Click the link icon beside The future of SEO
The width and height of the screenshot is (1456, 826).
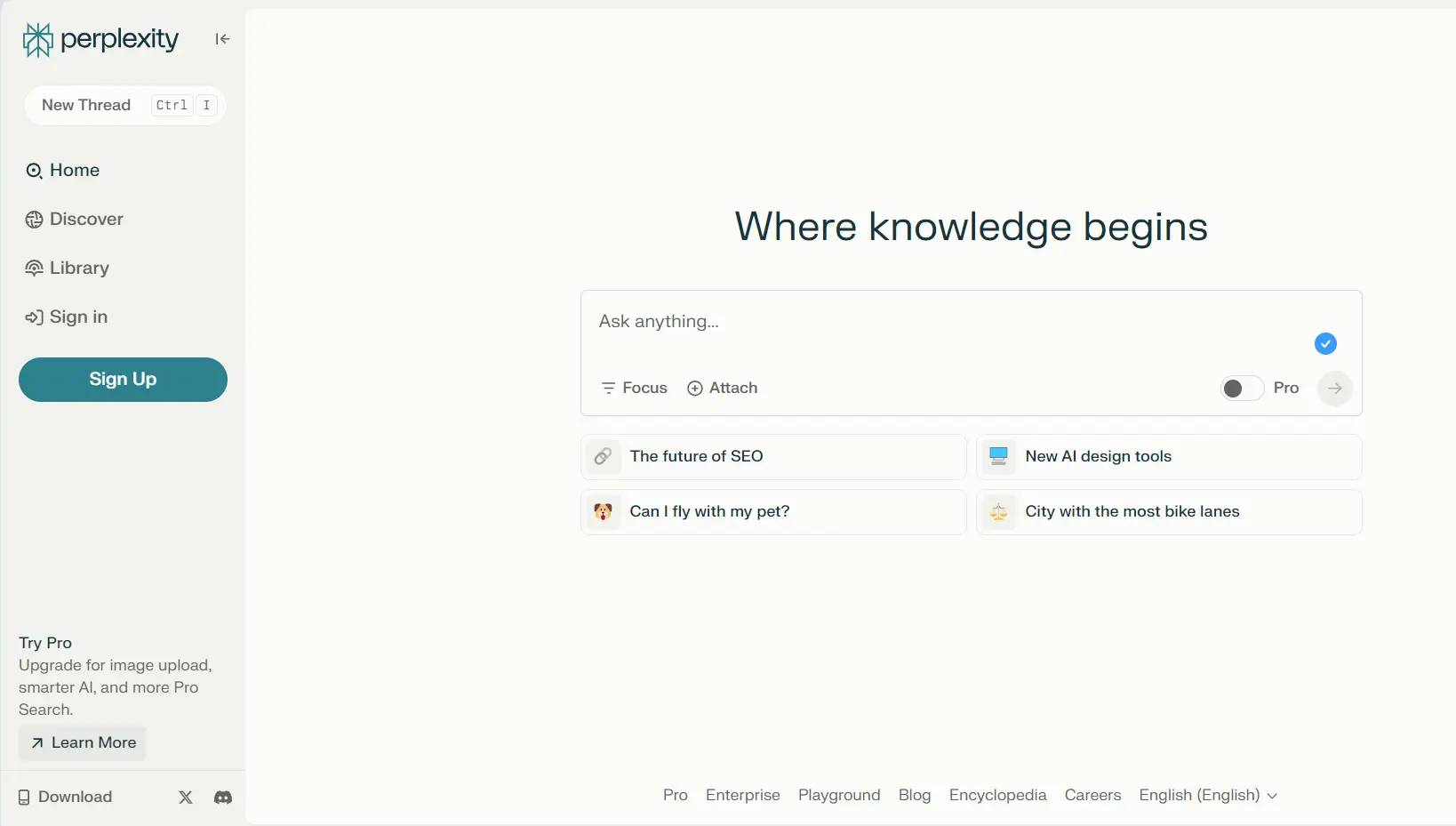tap(603, 457)
